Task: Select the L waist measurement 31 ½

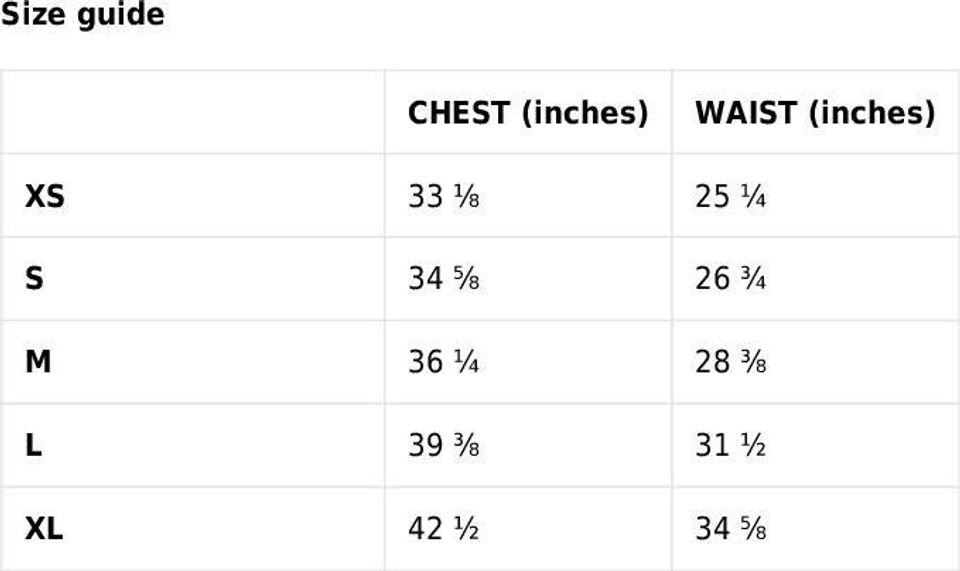Action: click(731, 445)
